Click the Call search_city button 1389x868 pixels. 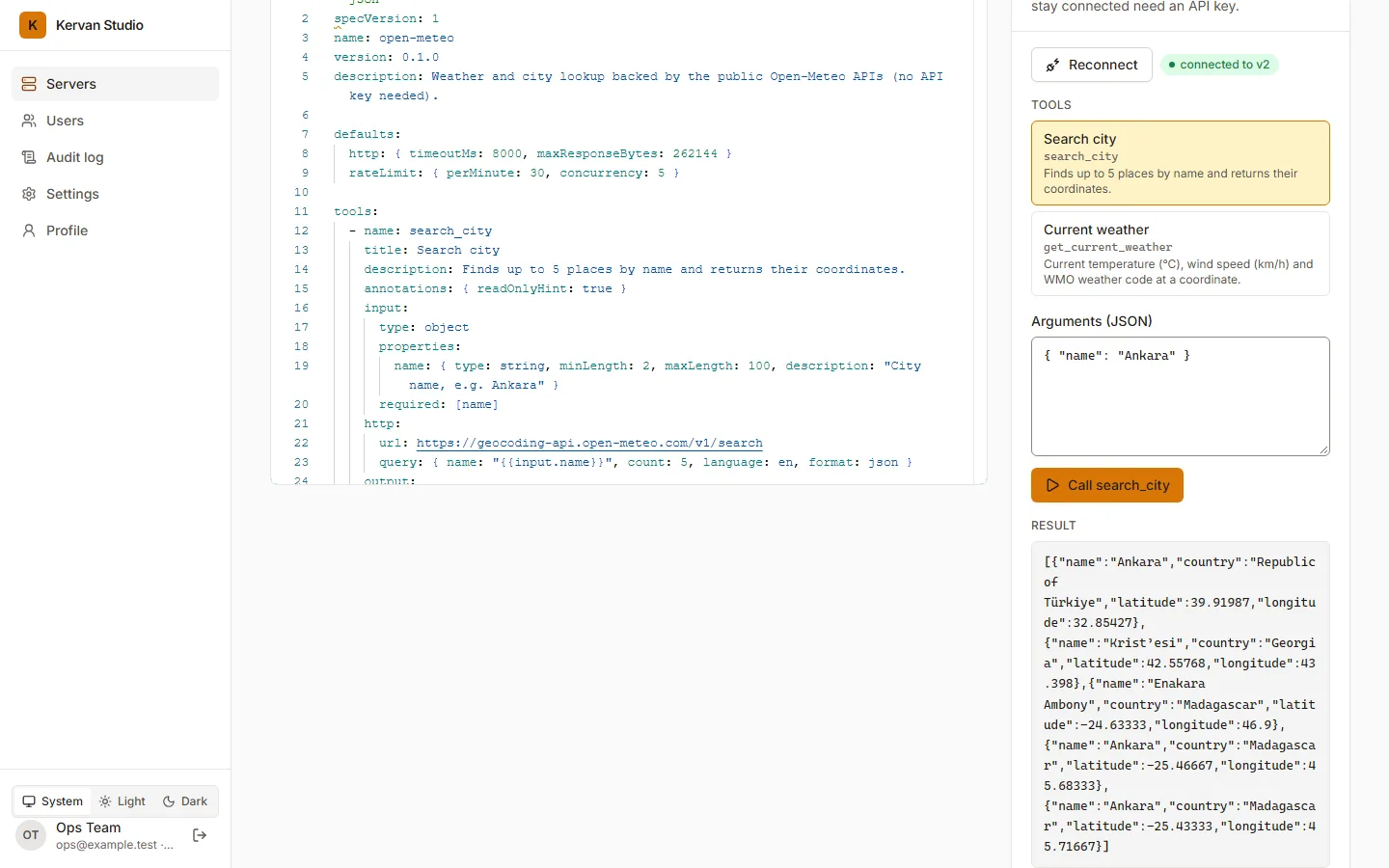pos(1107,485)
